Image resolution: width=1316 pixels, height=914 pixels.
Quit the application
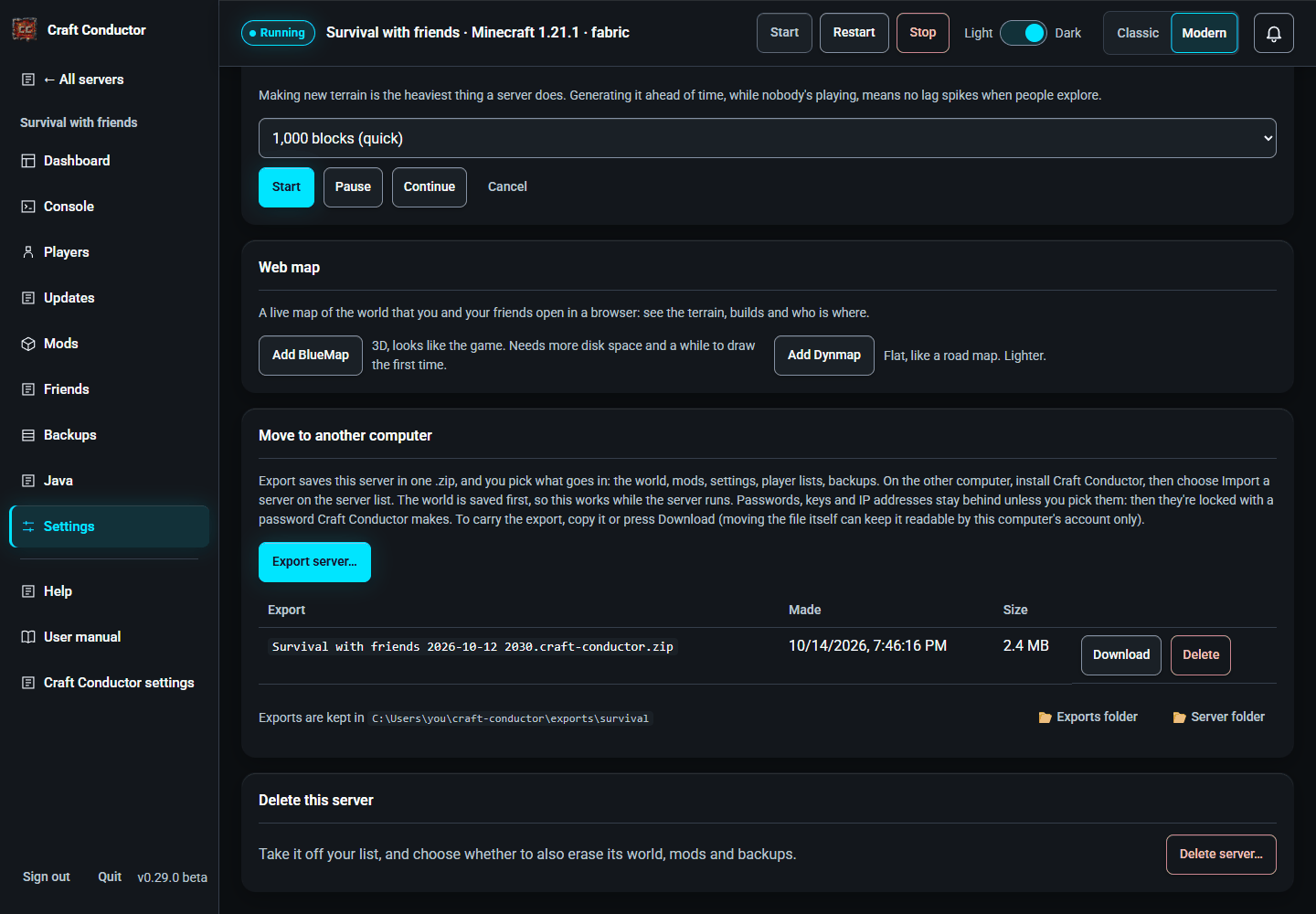click(x=110, y=877)
